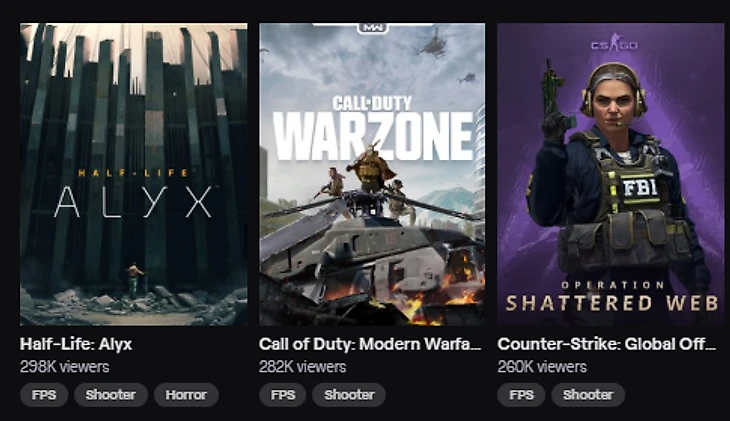
Task: Click the Horror tag
Action: (x=186, y=395)
